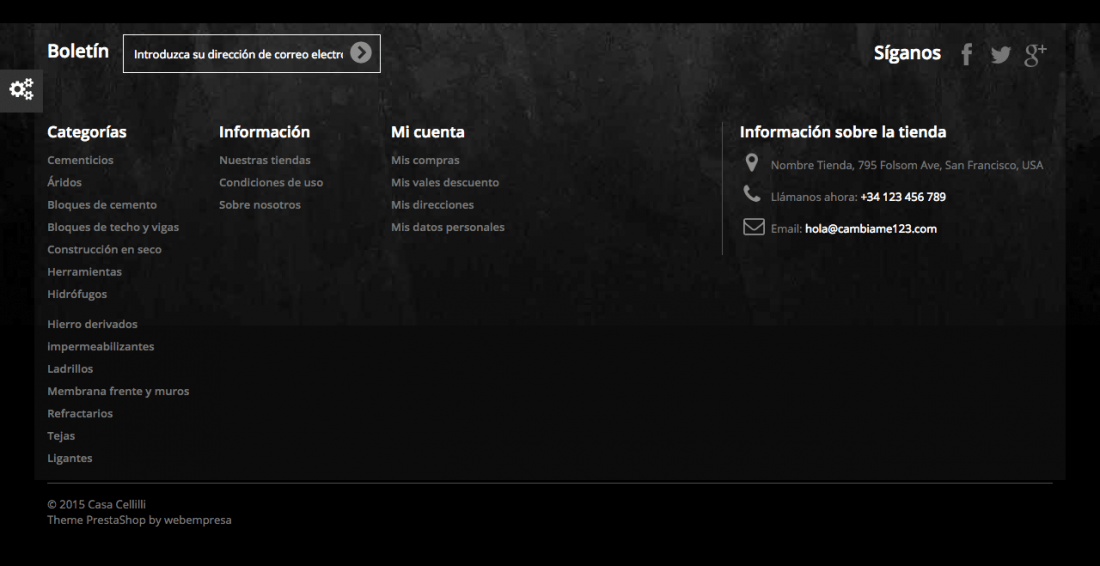1100x566 pixels.
Task: Open the Sobre nosotros page
Action: [x=260, y=205]
